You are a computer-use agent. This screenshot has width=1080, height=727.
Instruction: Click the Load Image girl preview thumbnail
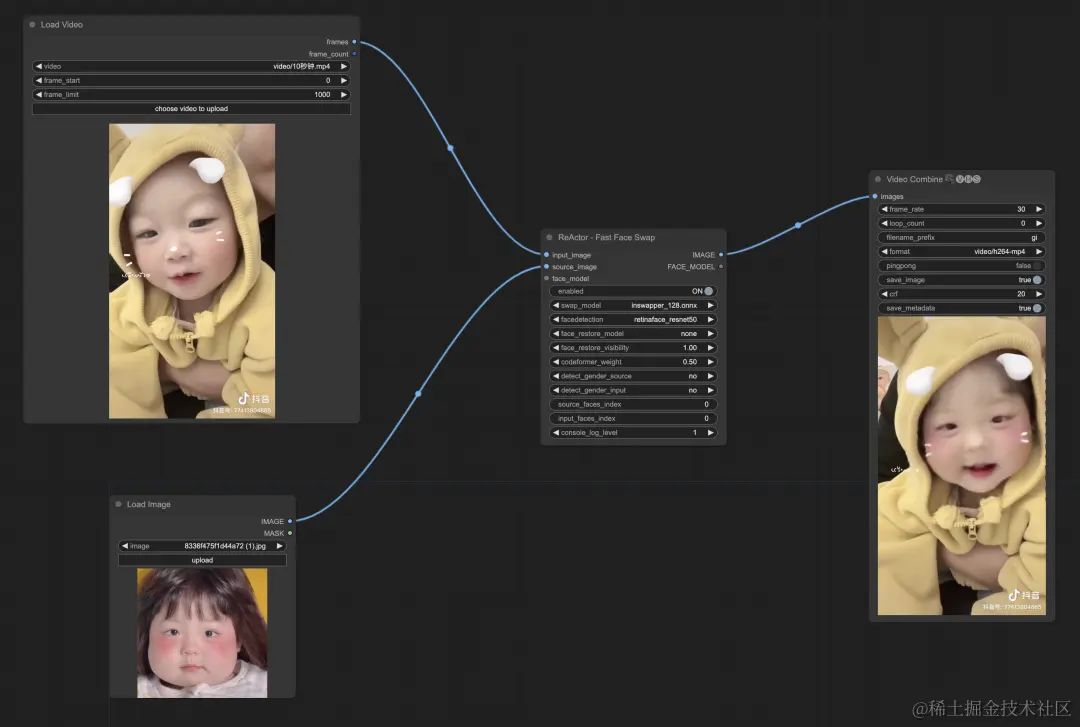pyautogui.click(x=202, y=633)
